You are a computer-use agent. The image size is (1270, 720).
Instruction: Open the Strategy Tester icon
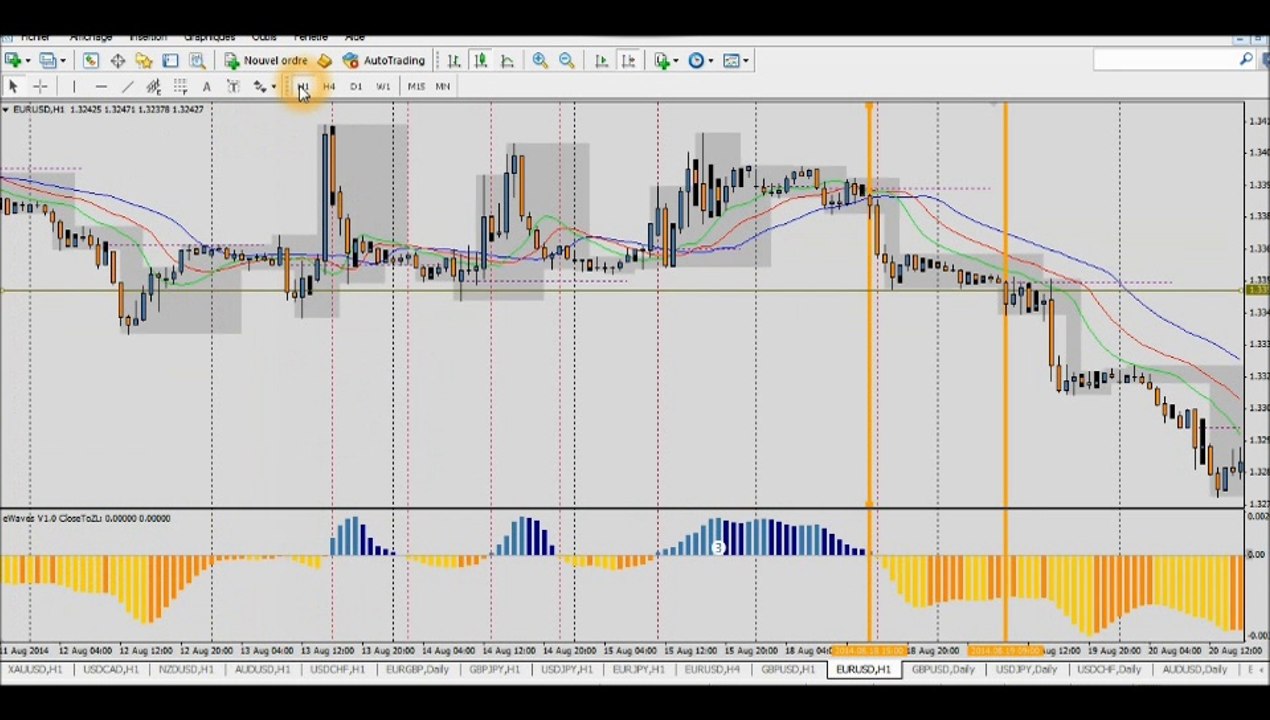tap(197, 61)
